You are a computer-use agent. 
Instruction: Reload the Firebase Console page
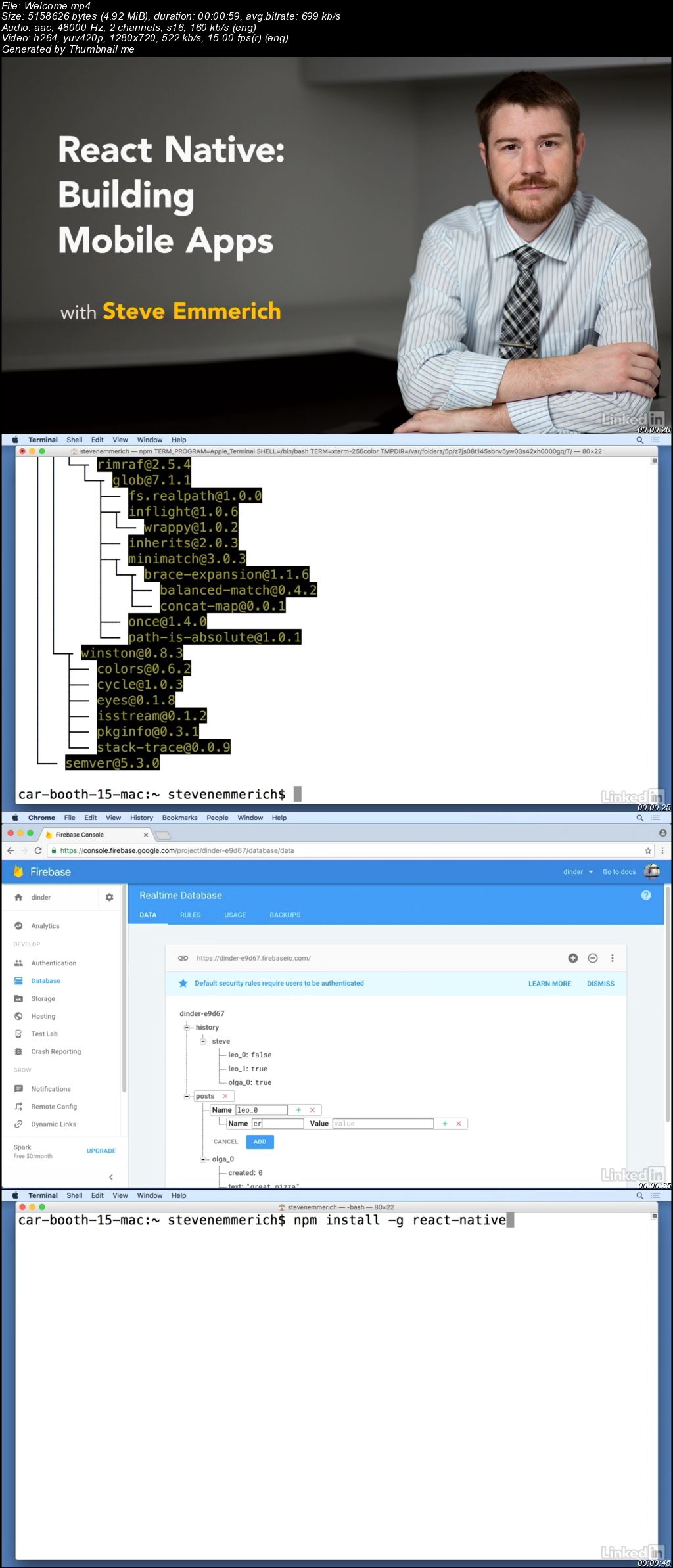click(37, 850)
